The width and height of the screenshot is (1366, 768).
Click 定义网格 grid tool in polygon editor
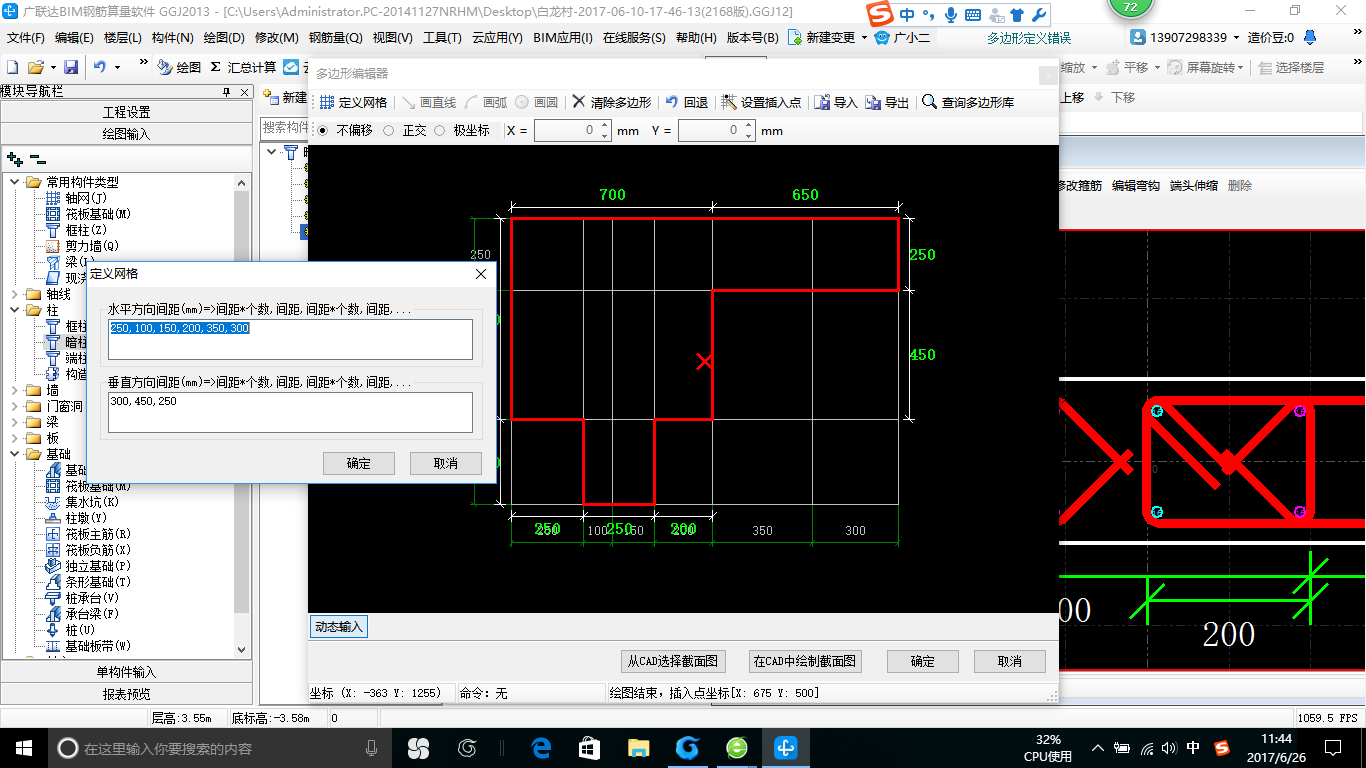pyautogui.click(x=354, y=102)
